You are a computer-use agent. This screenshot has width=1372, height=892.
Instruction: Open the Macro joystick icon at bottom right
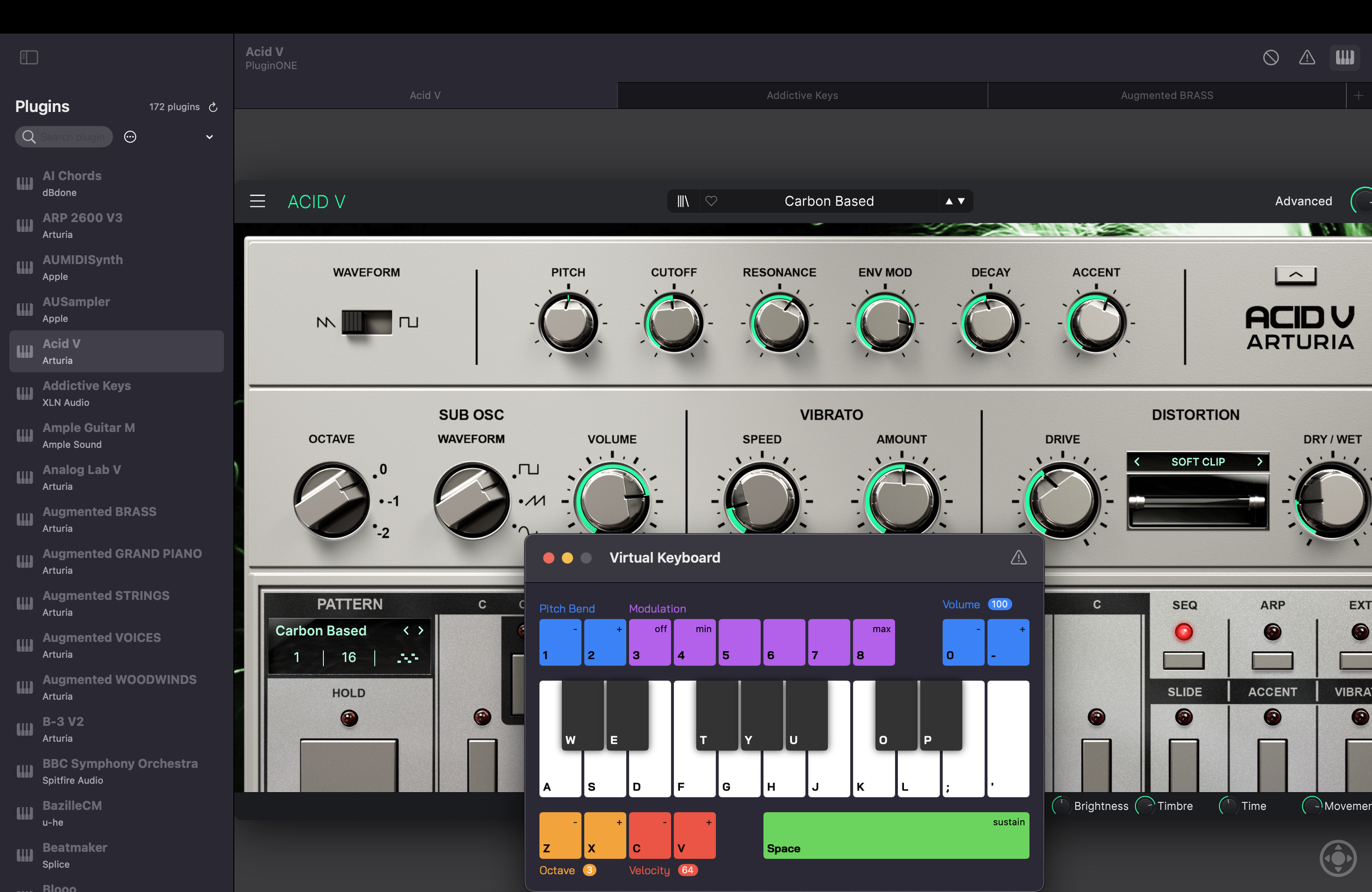(x=1338, y=858)
